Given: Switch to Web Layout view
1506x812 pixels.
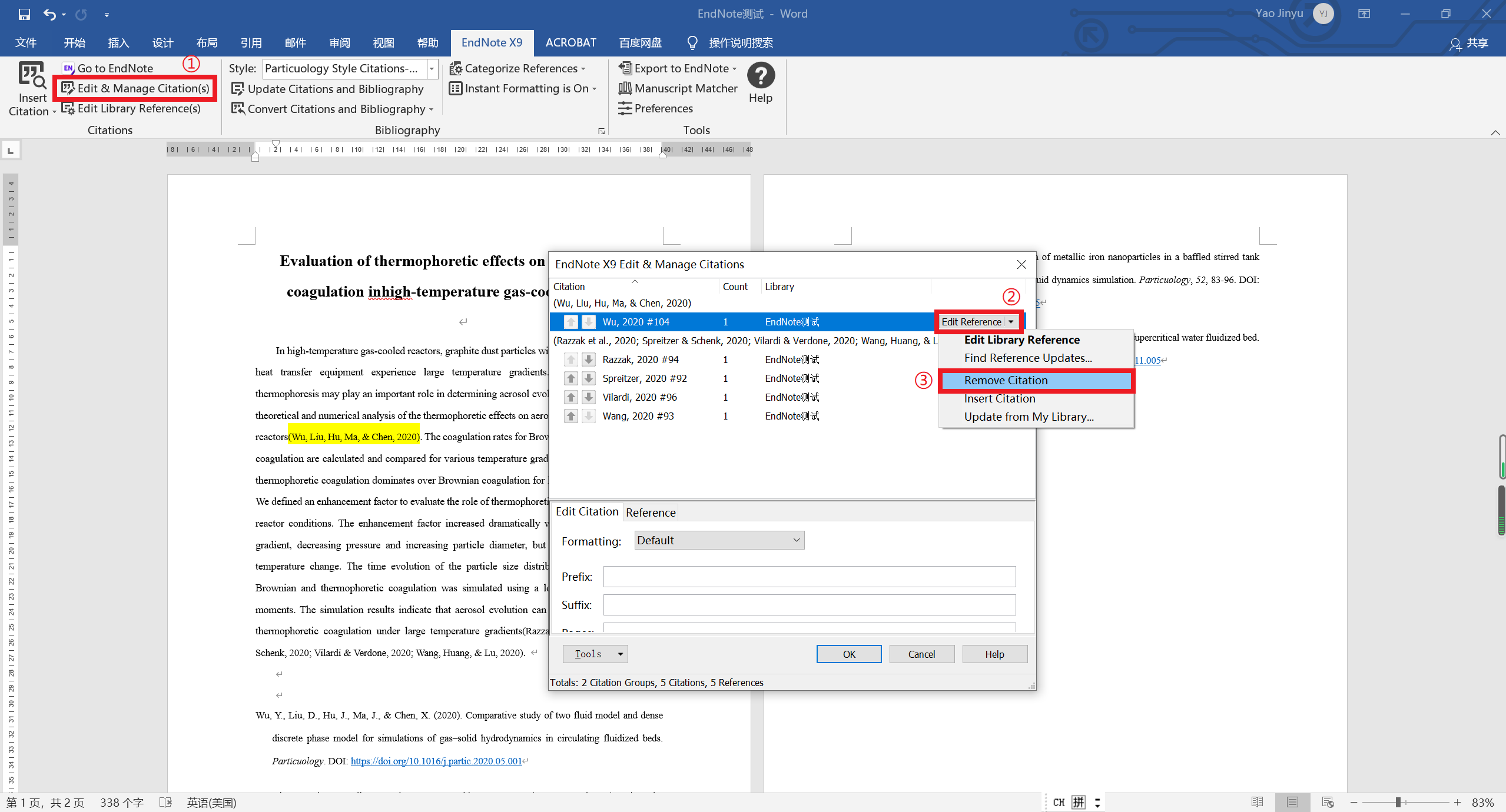Looking at the screenshot, I should pos(1328,802).
